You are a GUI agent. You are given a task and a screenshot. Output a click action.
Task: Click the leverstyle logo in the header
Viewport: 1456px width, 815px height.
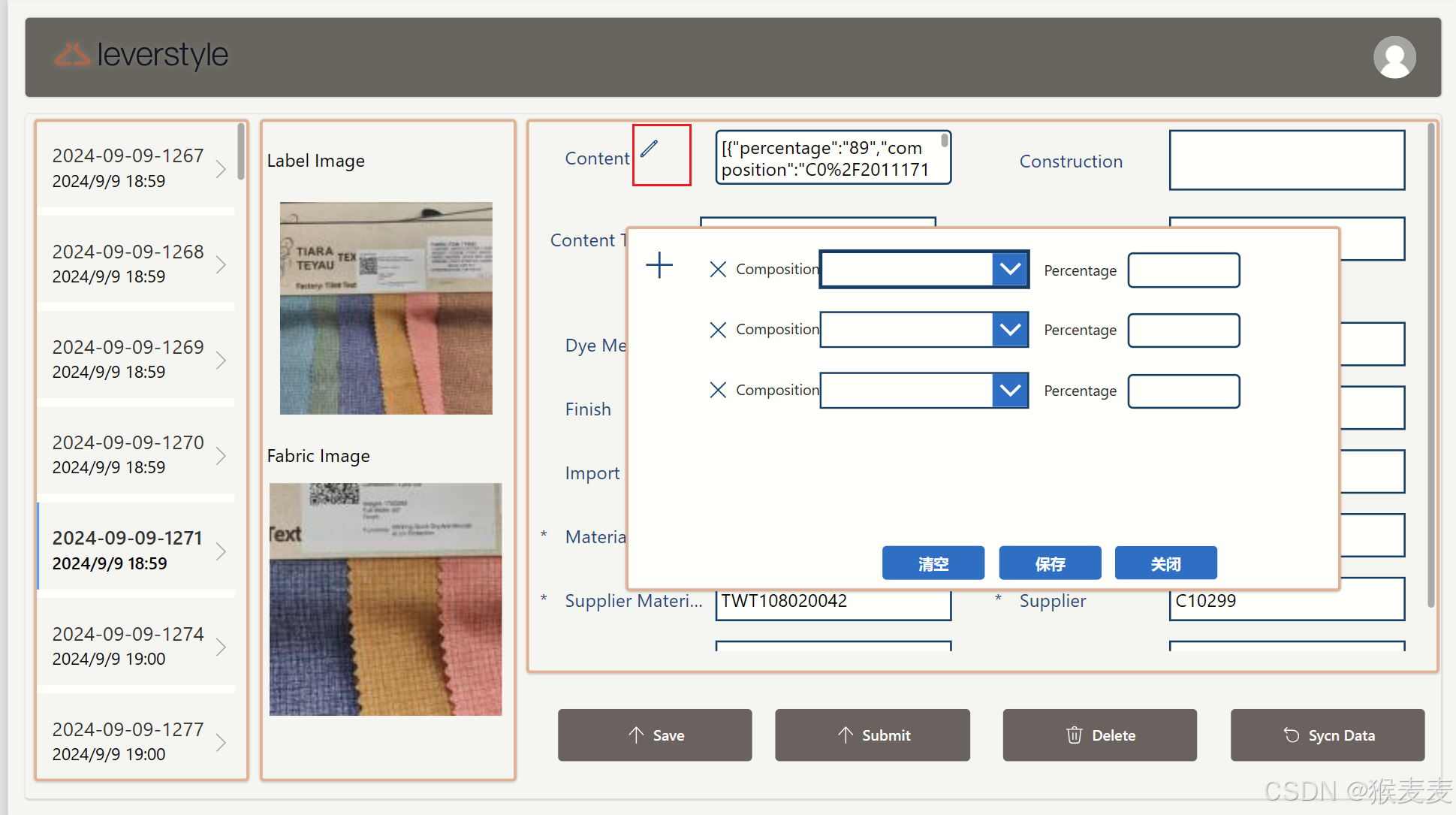[142, 56]
